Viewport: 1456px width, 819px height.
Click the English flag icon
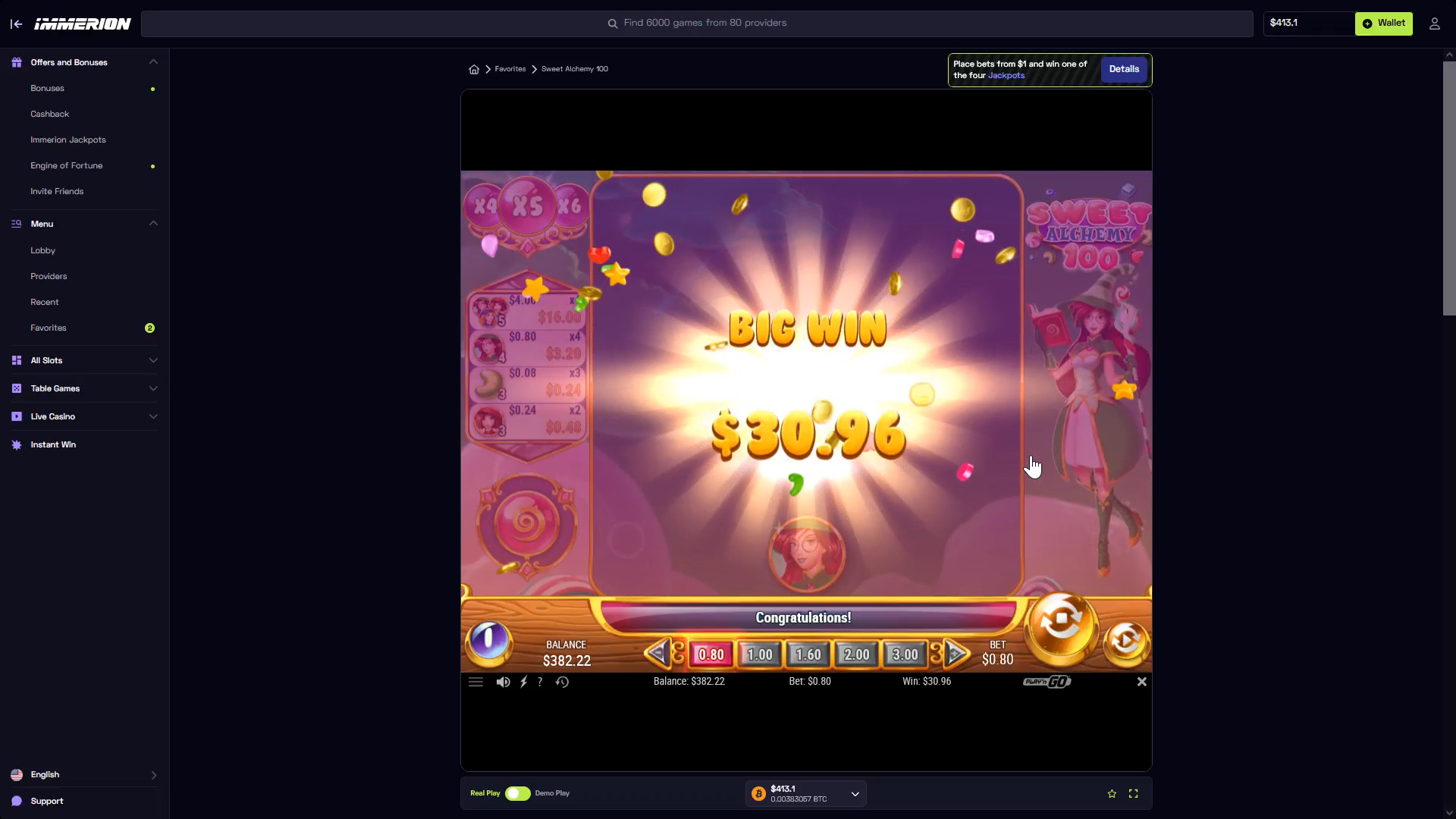(17, 774)
